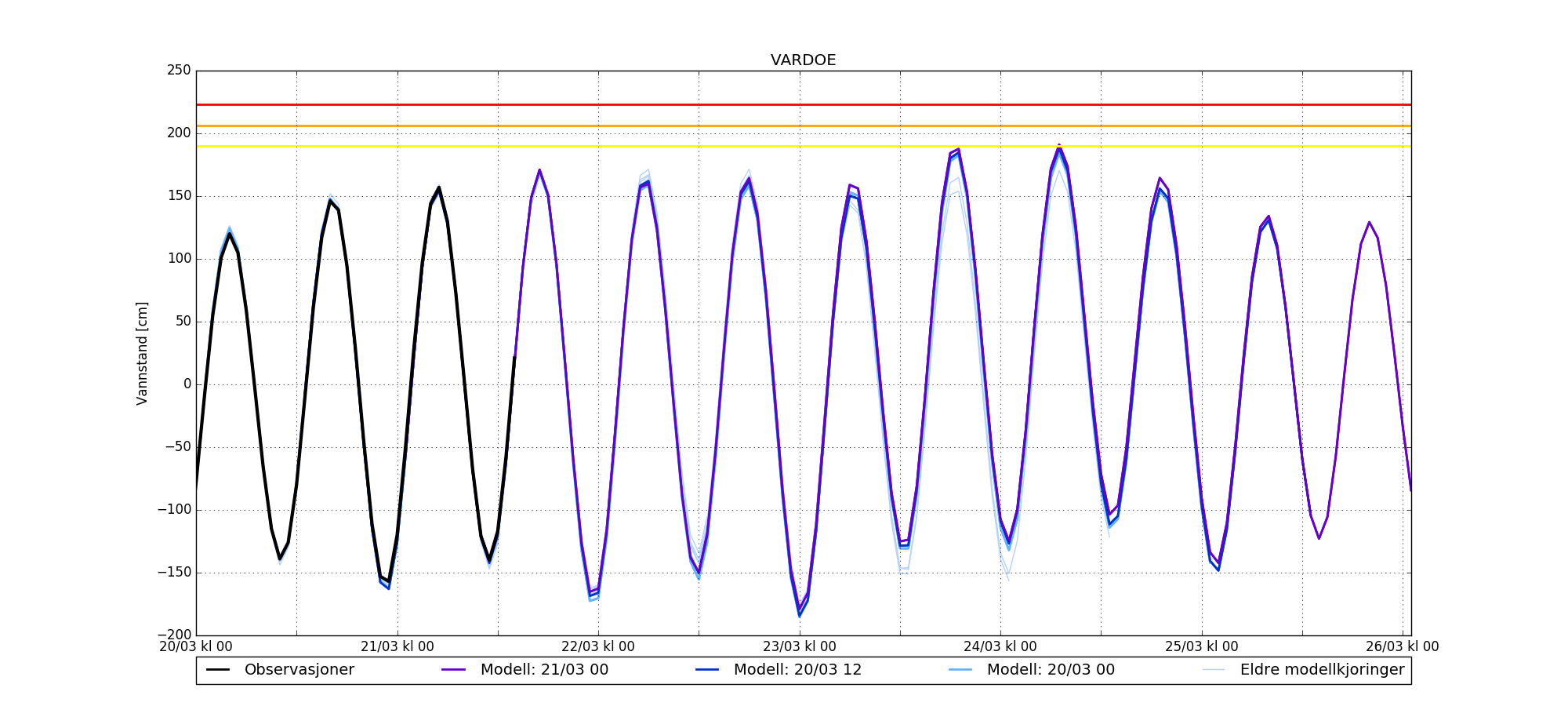The height and width of the screenshot is (706, 1568).
Task: Click the black Observasjoner legend line sample
Action: pos(218,670)
